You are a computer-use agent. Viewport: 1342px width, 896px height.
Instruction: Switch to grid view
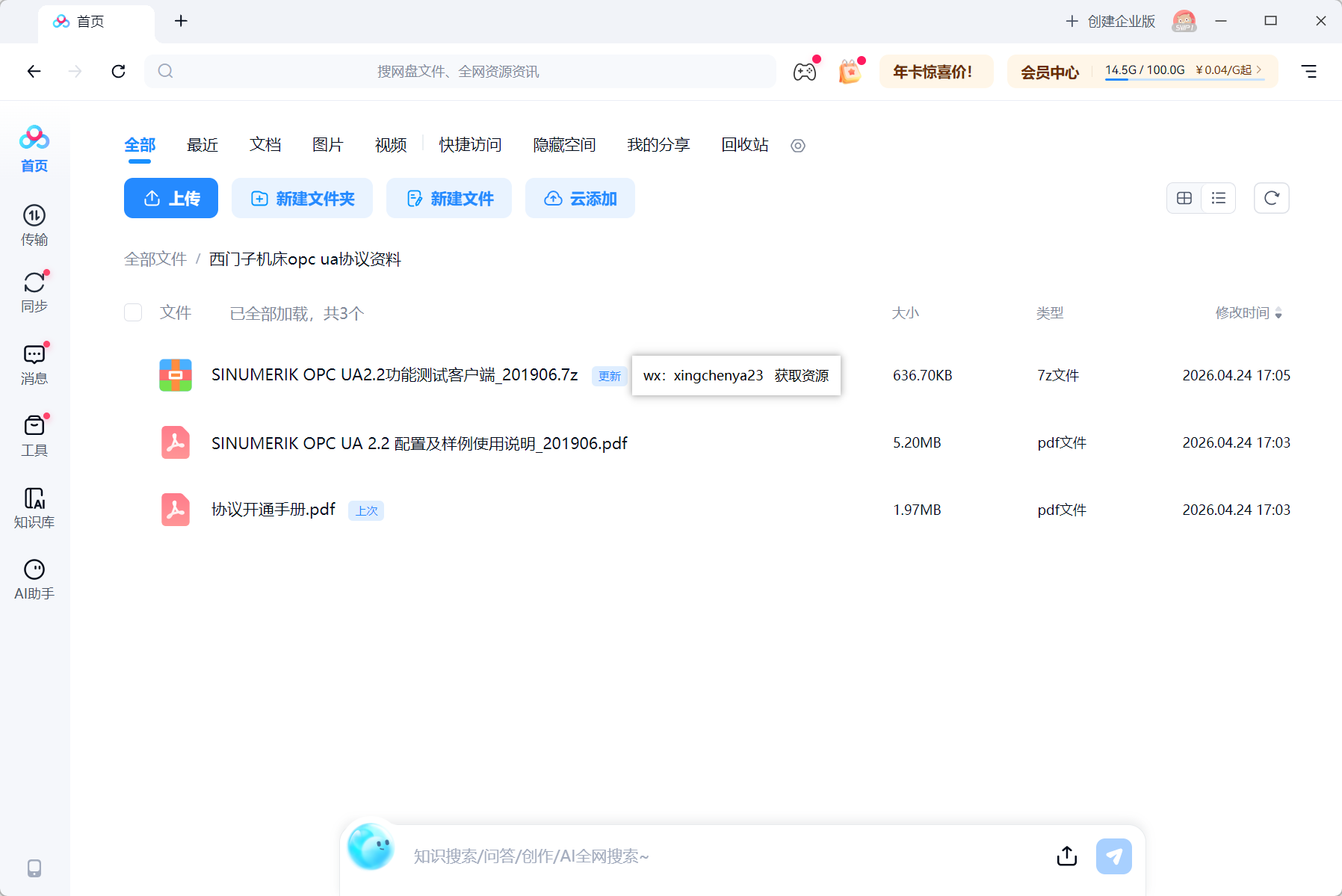coord(1184,198)
